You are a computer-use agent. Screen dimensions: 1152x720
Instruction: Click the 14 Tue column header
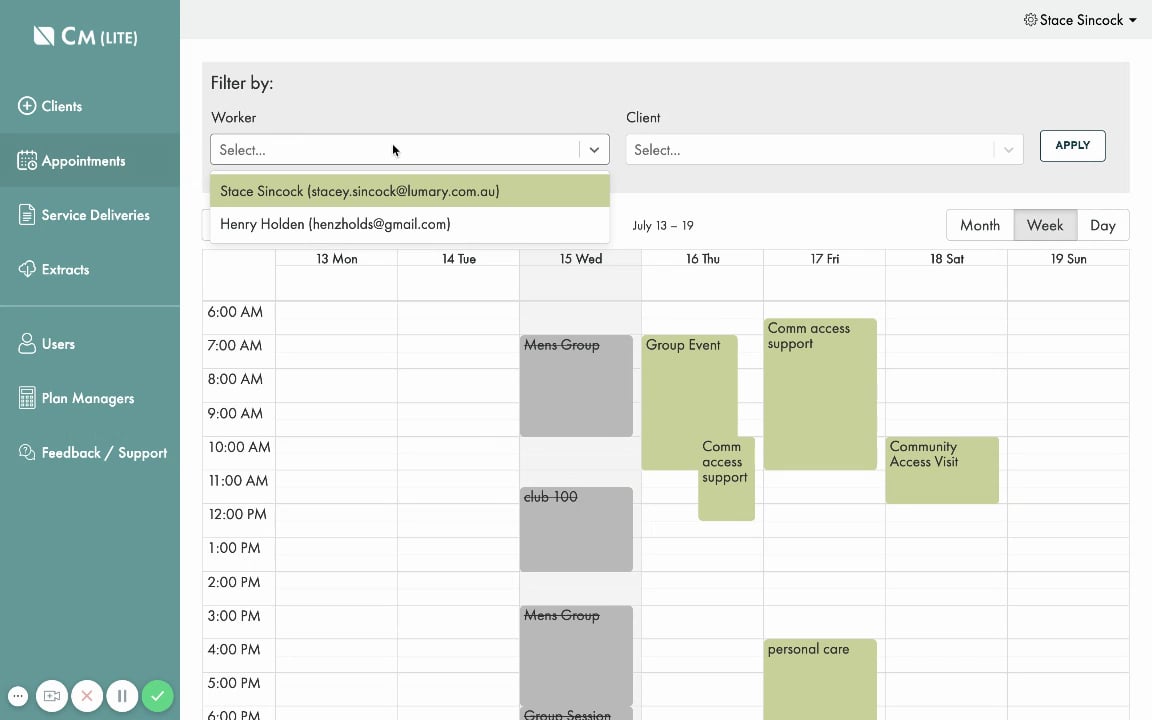[458, 259]
